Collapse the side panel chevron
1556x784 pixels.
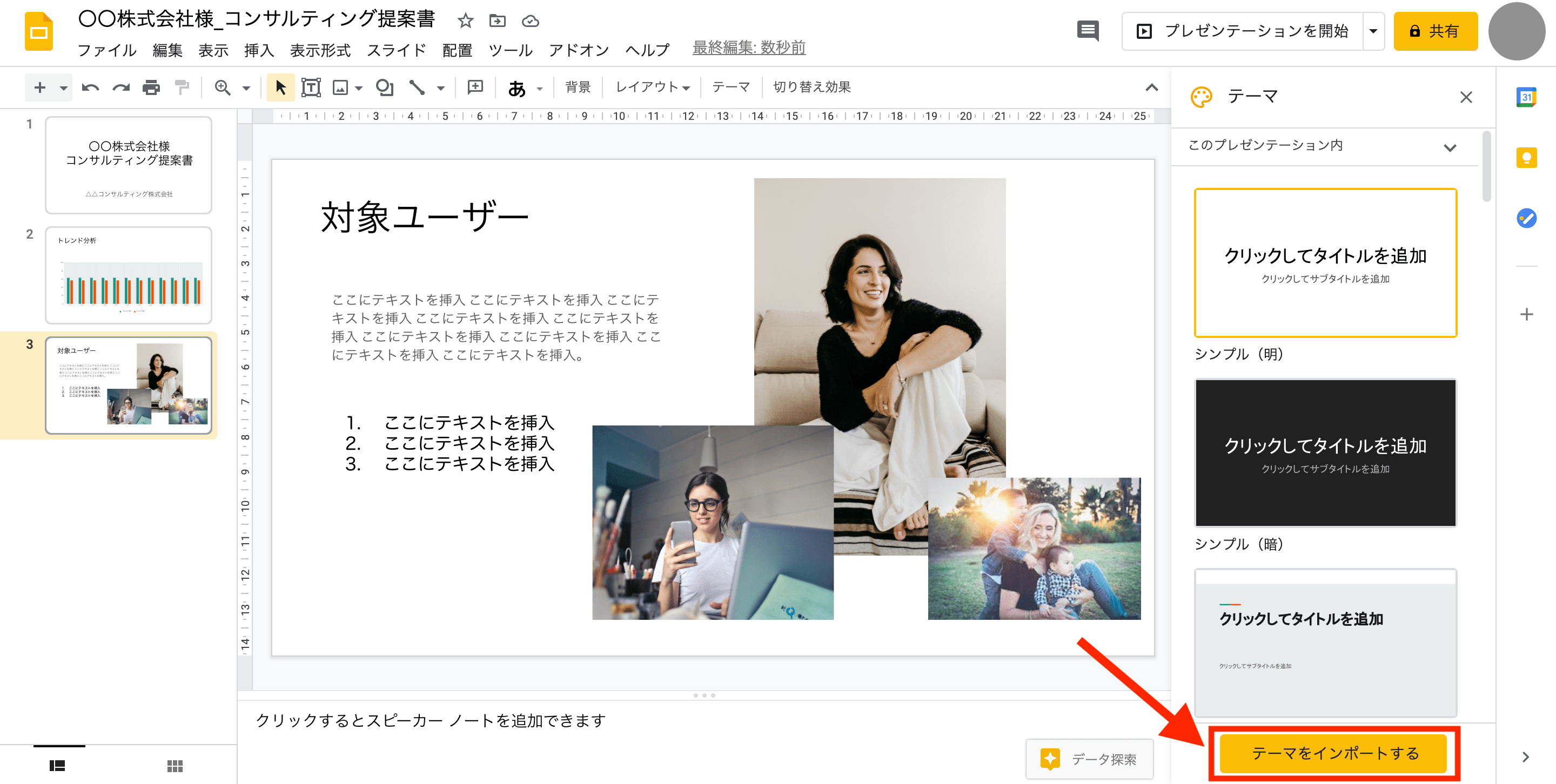[1525, 757]
